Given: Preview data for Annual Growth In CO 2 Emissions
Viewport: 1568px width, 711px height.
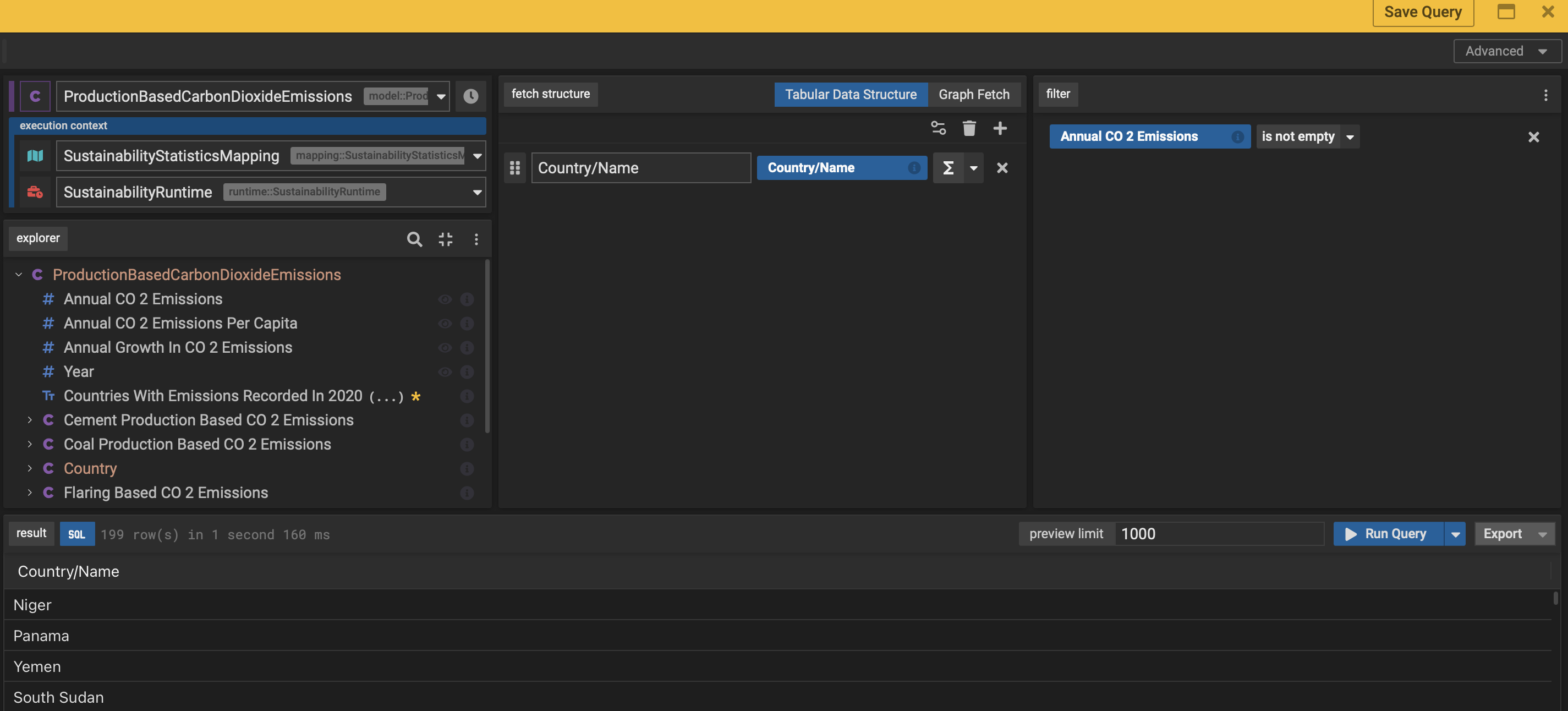Looking at the screenshot, I should point(445,348).
